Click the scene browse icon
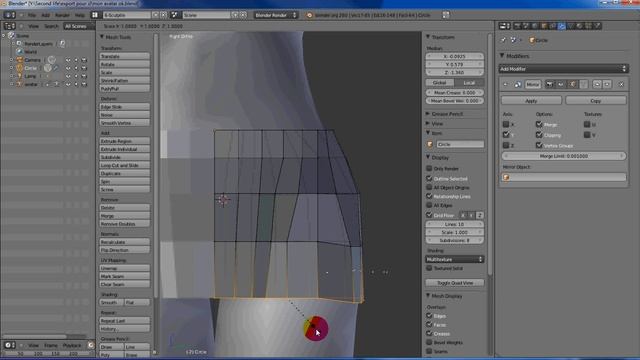 pos(175,15)
